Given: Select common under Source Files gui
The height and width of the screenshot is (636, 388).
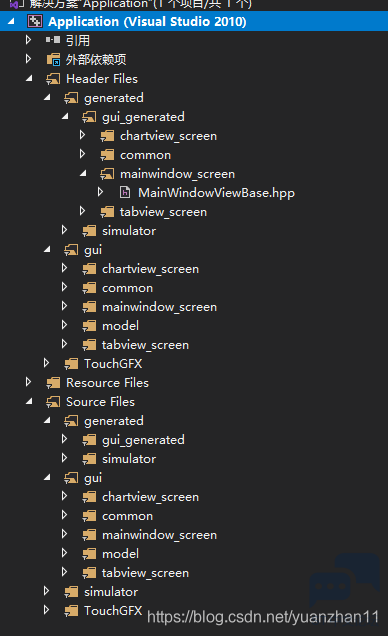Looking at the screenshot, I should (x=127, y=516).
